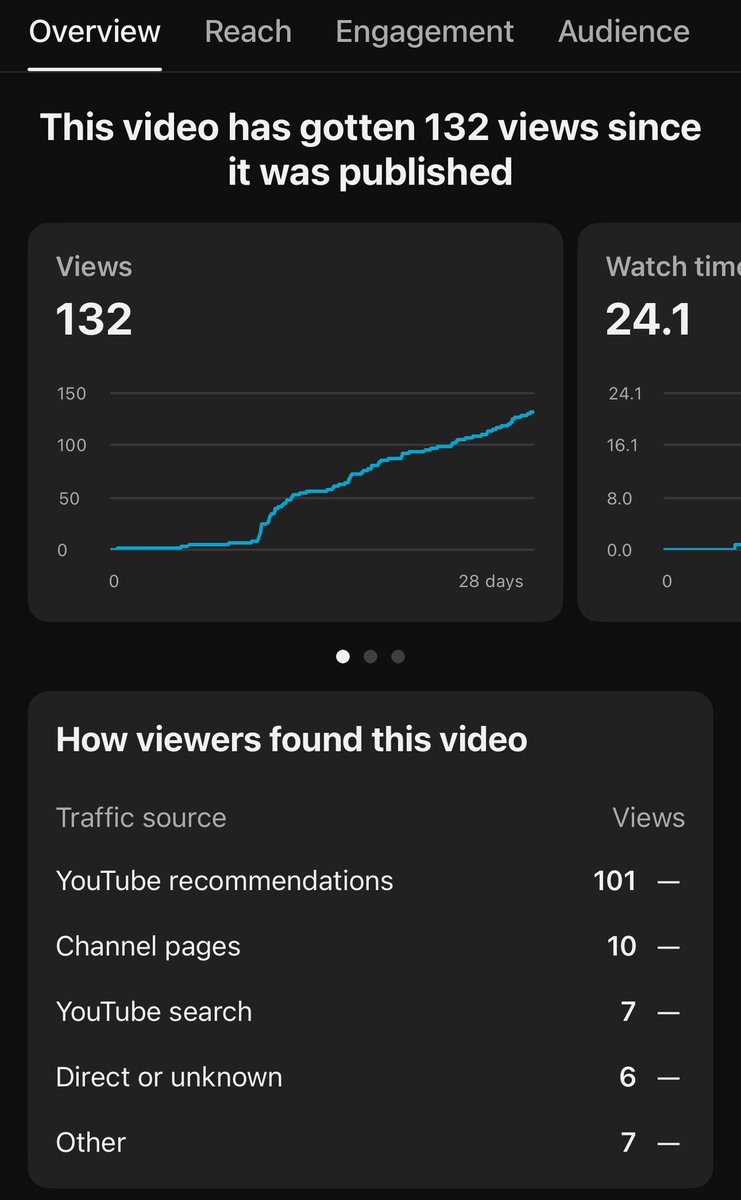Open the Engagement tab
The height and width of the screenshot is (1200, 741).
tap(425, 31)
